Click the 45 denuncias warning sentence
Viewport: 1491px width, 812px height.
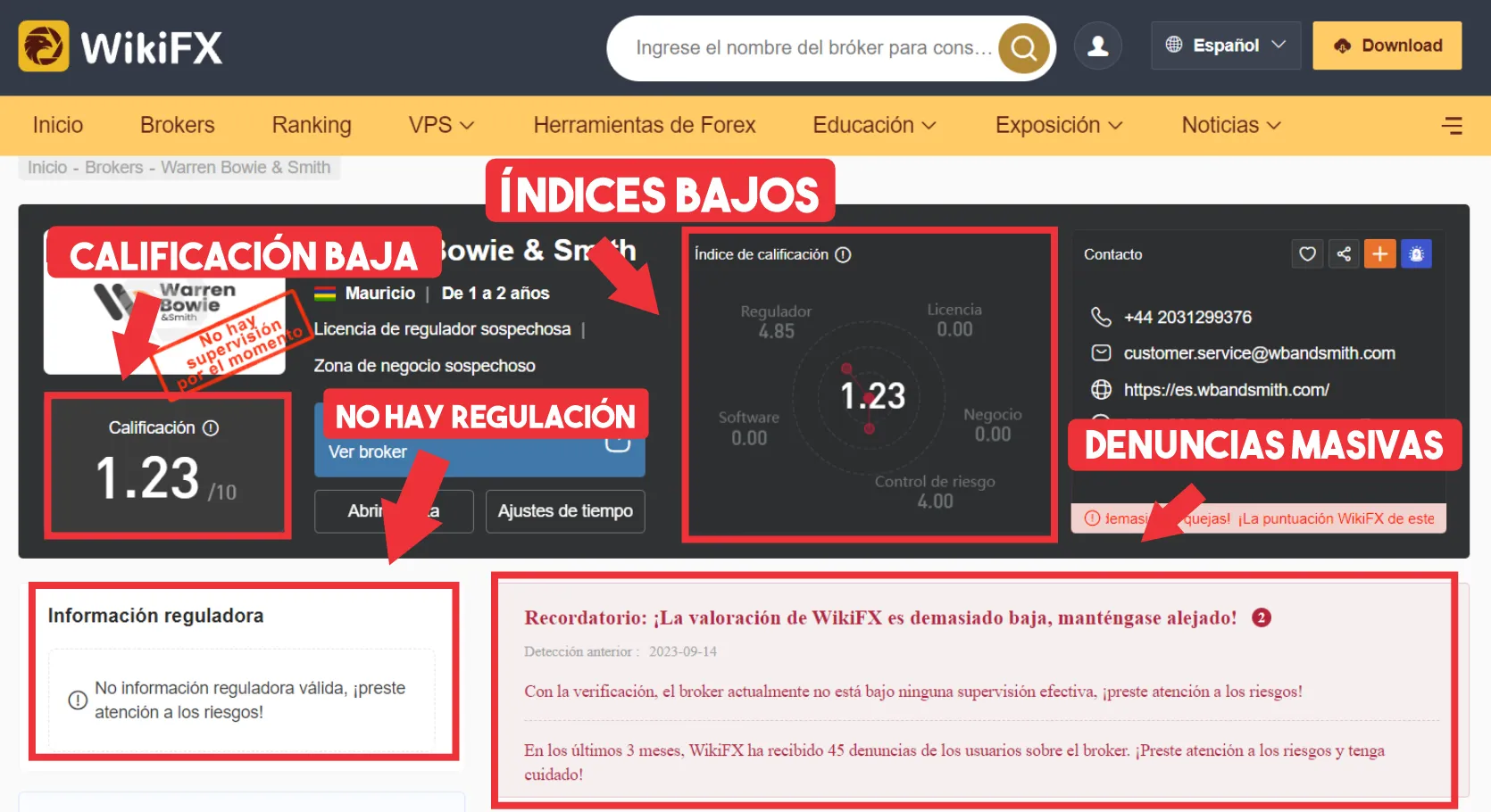click(954, 762)
